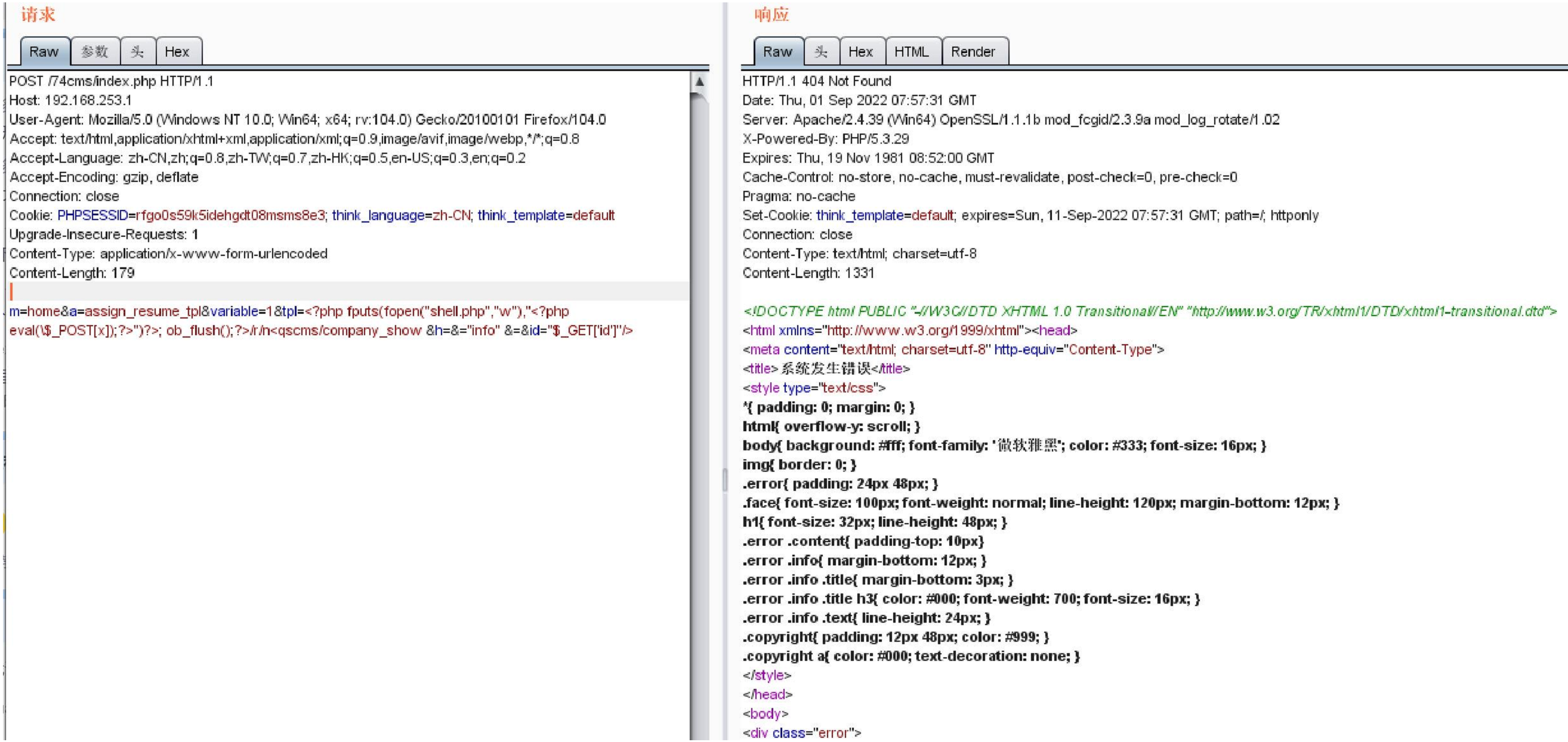This screenshot has height=742, width=1568.
Task: Click the Upgrade-Insecure-Requests header line
Action: pos(103,235)
